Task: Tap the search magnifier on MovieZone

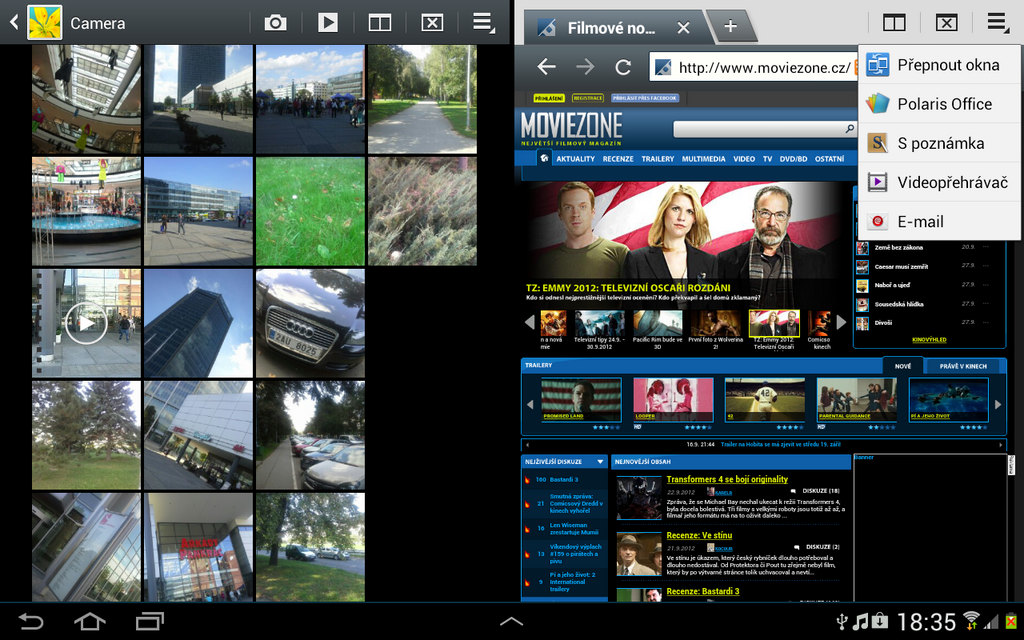Action: 849,129
